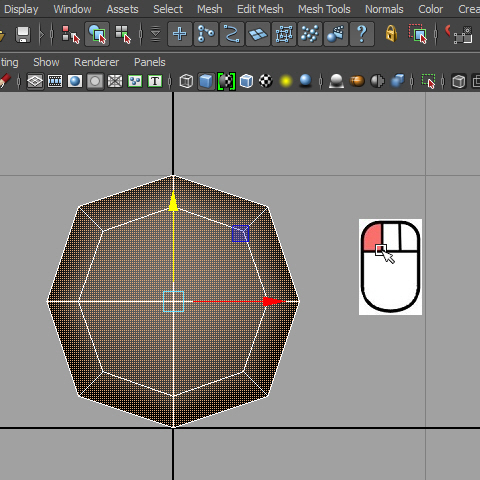Viewport: 480px width, 480px height.
Task: Open the Select menu
Action: [x=168, y=9]
